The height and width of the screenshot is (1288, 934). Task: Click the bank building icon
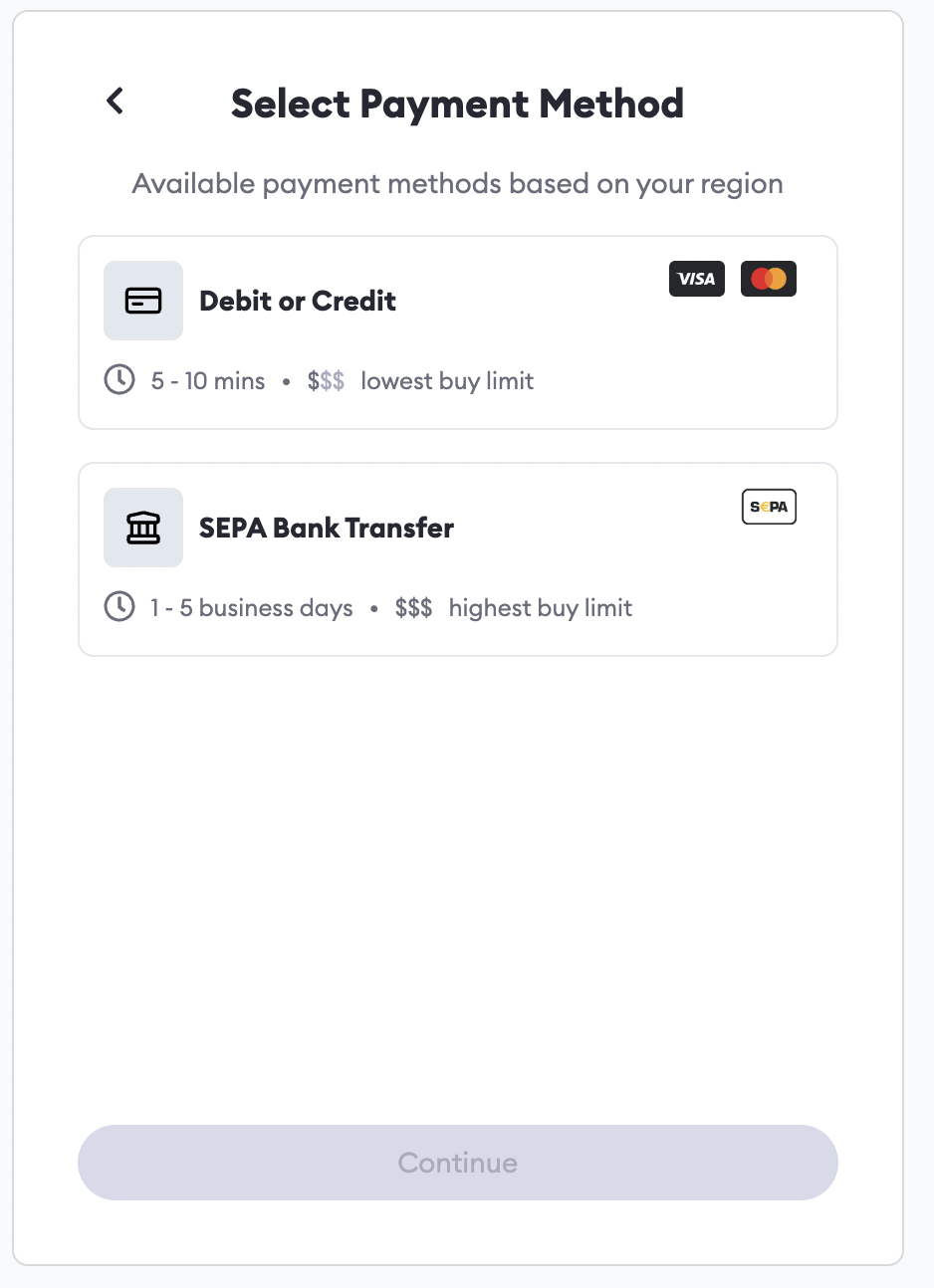(x=143, y=528)
